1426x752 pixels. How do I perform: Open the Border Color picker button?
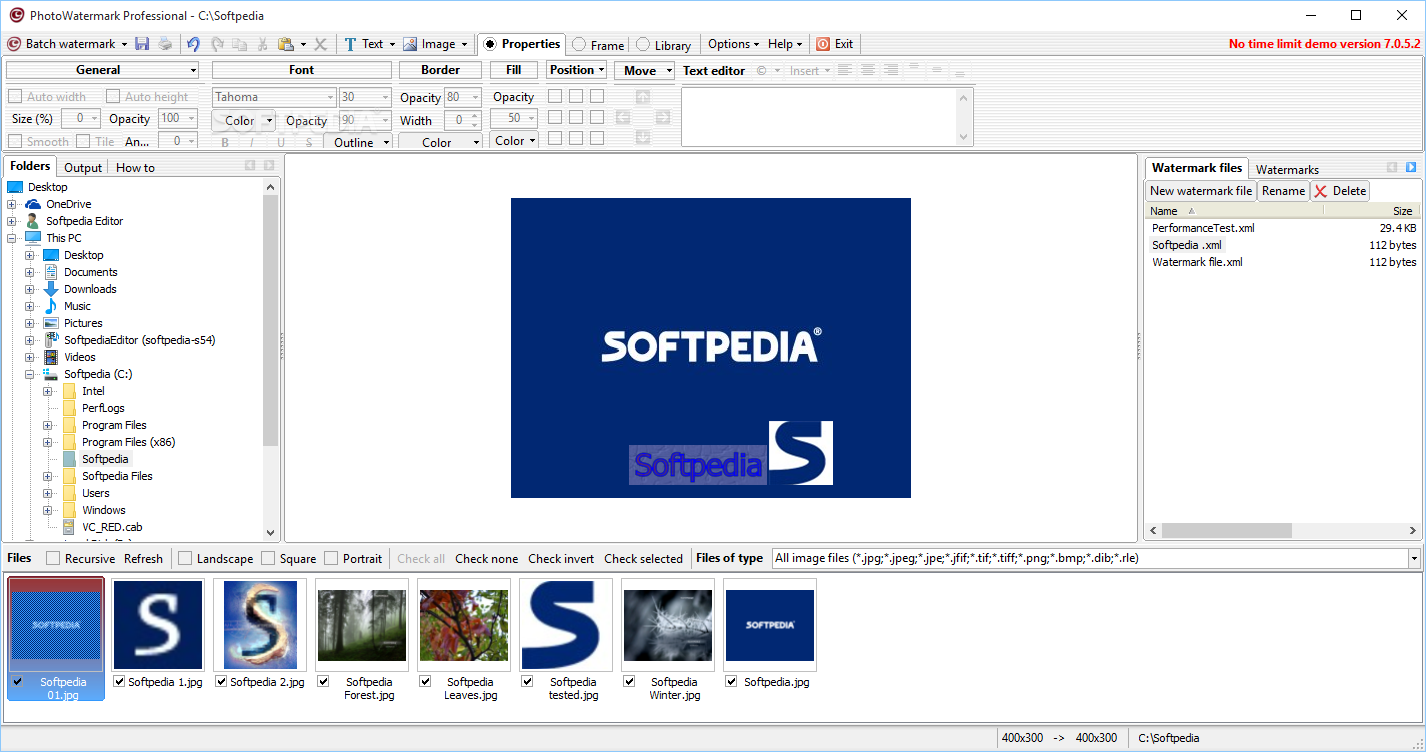point(440,142)
